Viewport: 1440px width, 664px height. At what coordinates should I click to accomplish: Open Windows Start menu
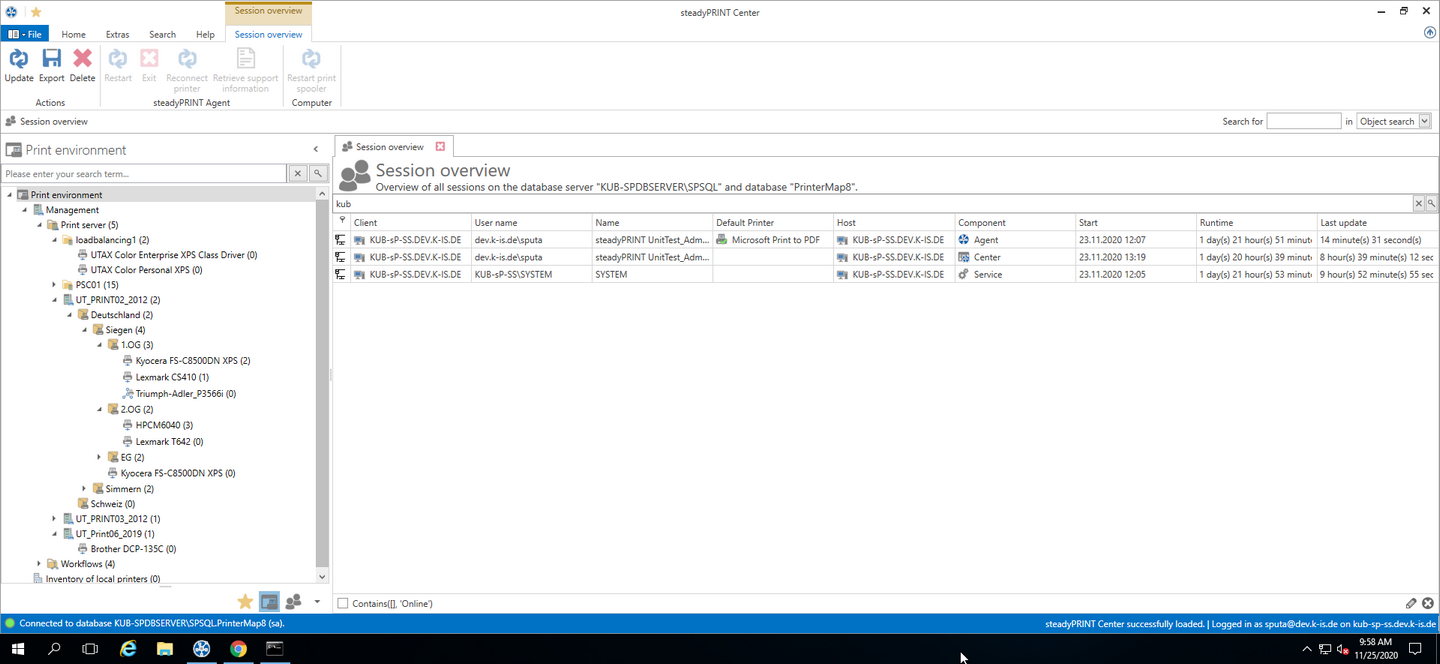click(18, 648)
